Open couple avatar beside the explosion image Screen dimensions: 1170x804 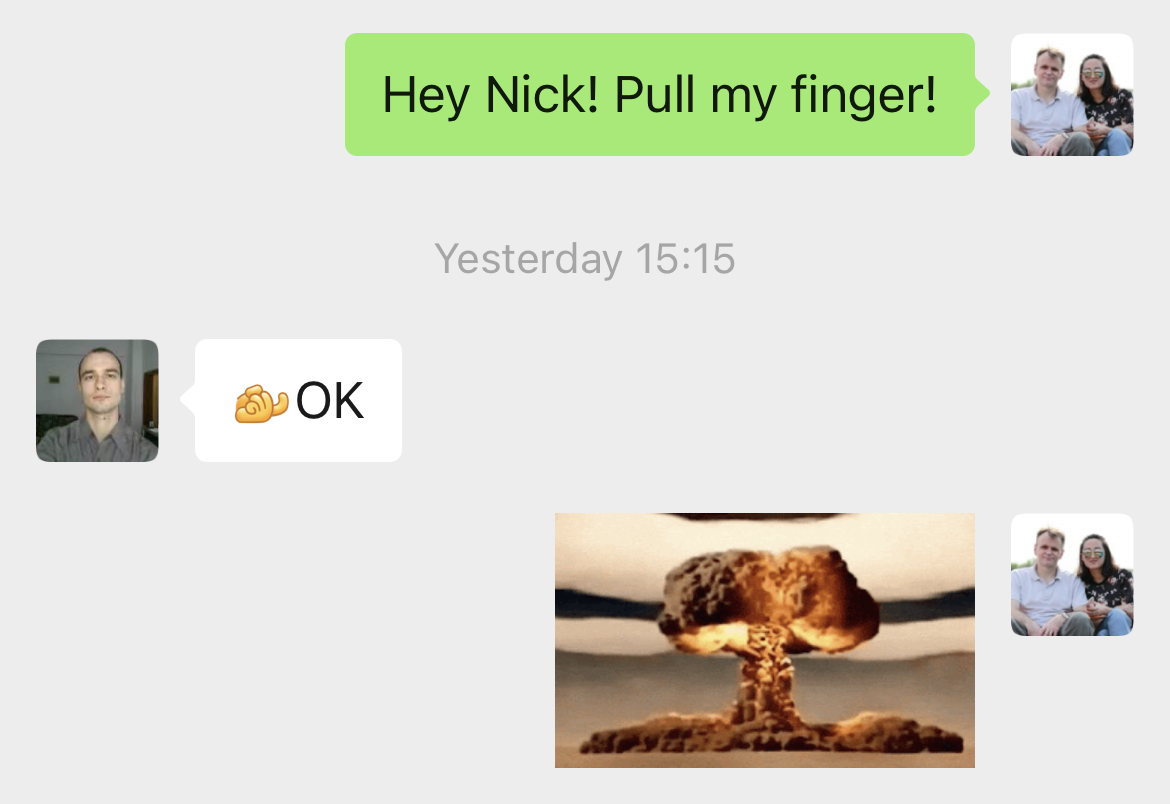coord(1072,575)
